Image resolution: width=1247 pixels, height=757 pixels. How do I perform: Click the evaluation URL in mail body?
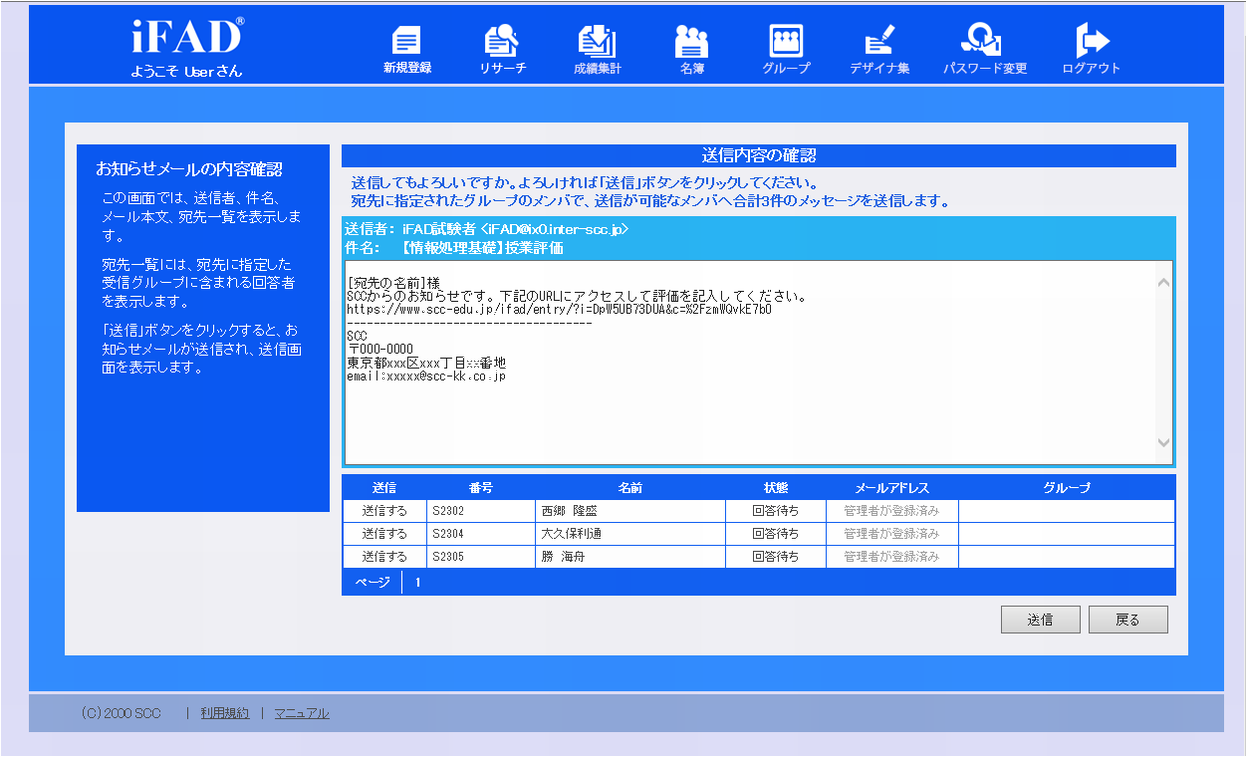coord(559,310)
